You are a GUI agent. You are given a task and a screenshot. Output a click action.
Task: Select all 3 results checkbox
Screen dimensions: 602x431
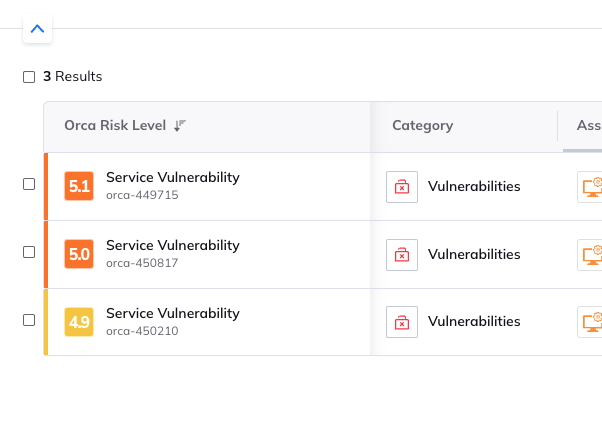click(29, 77)
